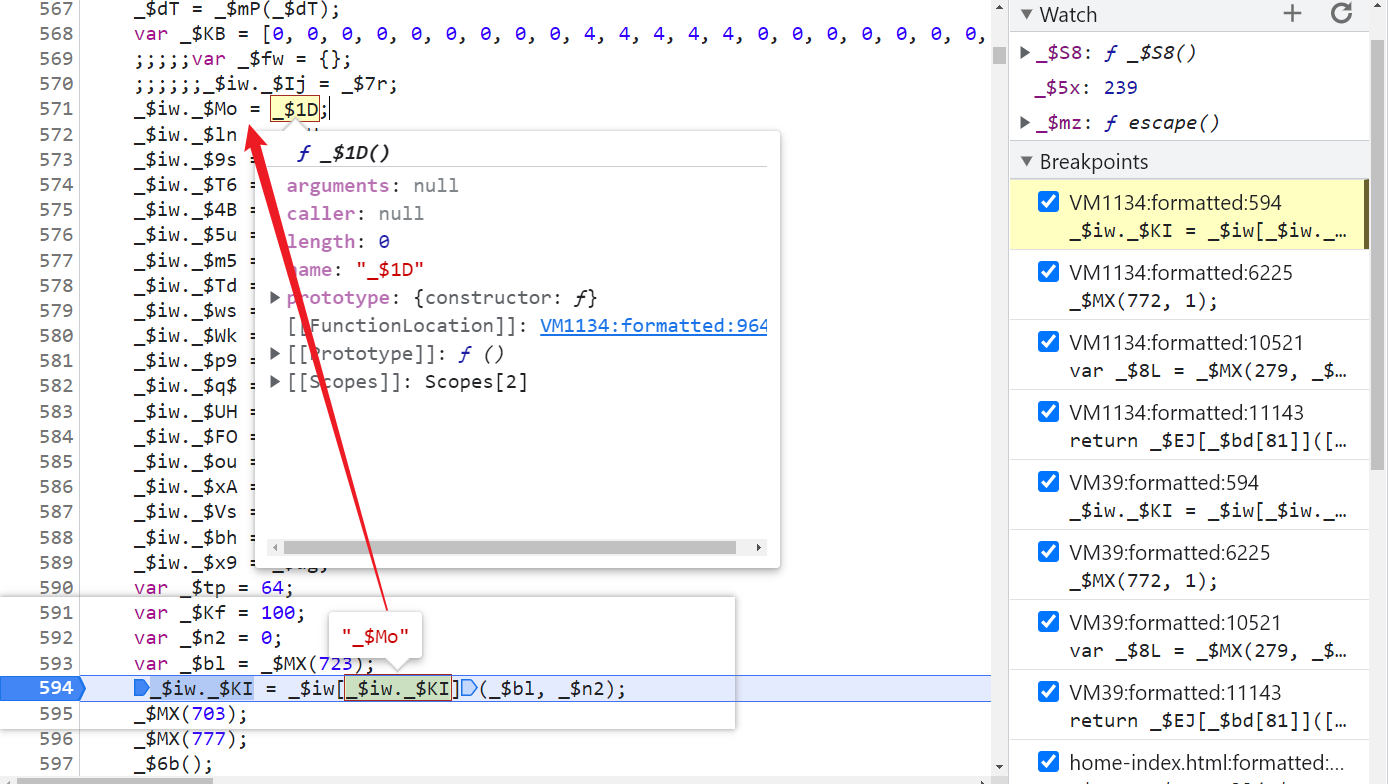
Task: Click the tooltip scrollbar right arrow
Action: pyautogui.click(x=760, y=548)
